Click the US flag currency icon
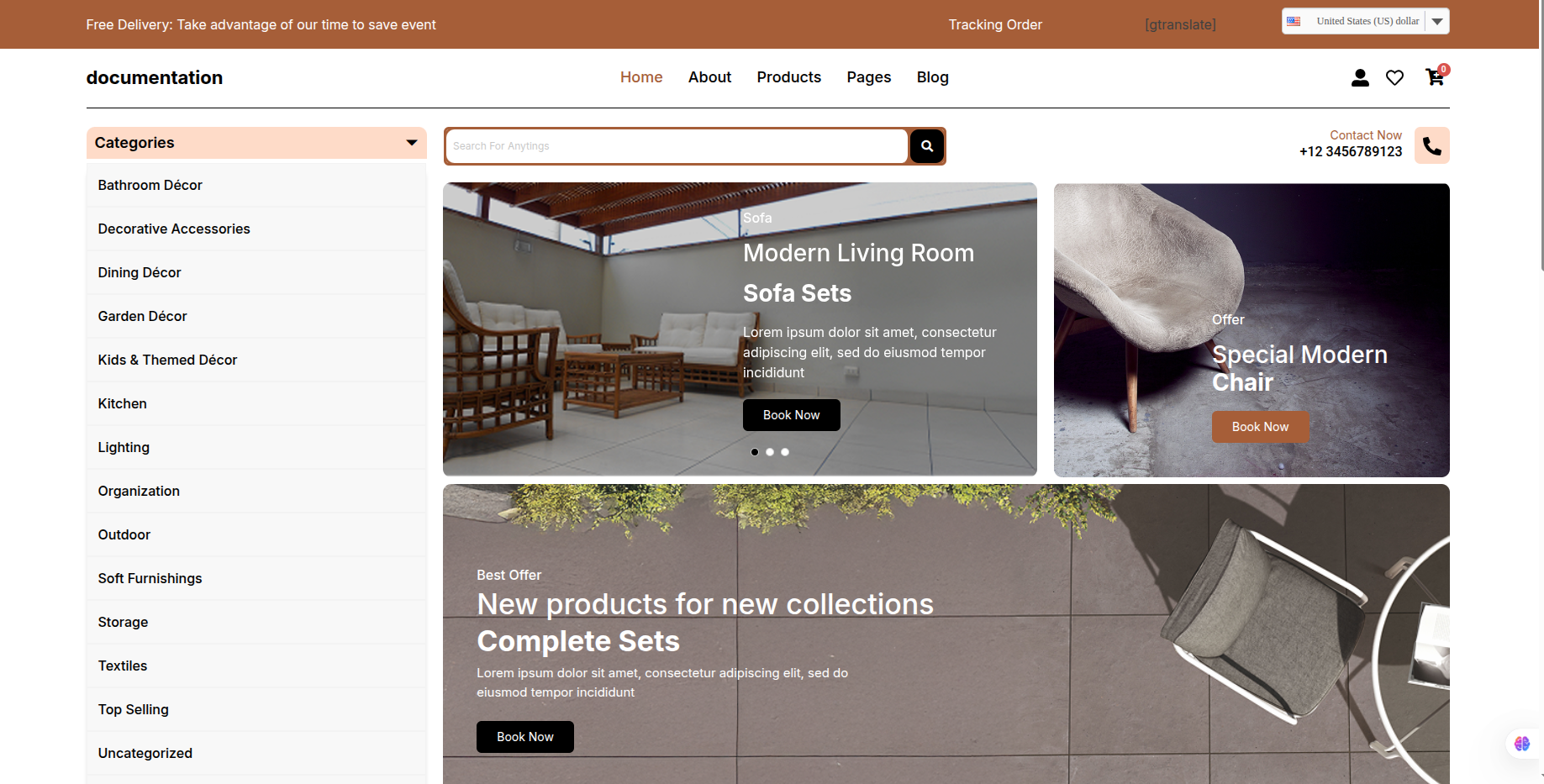The width and height of the screenshot is (1544, 784). tap(1294, 21)
